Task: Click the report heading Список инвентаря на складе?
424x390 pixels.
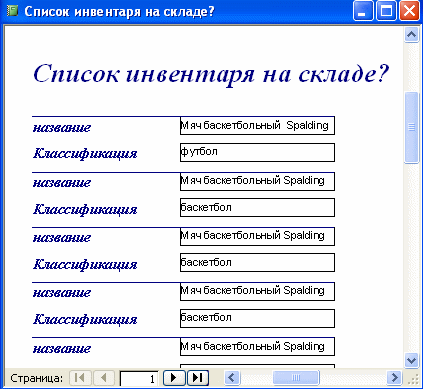Action: pyautogui.click(x=211, y=74)
